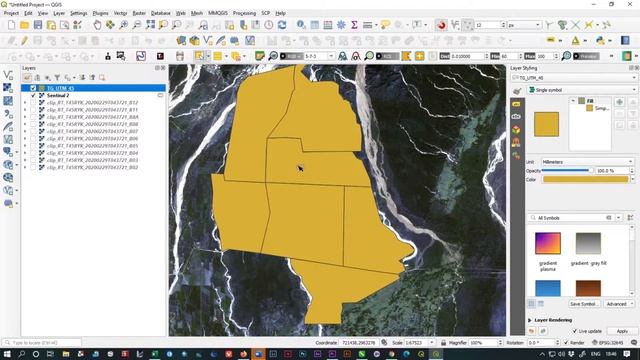Enable snapping with red magnet icon
This screenshot has width=640, height=360.
point(441,25)
